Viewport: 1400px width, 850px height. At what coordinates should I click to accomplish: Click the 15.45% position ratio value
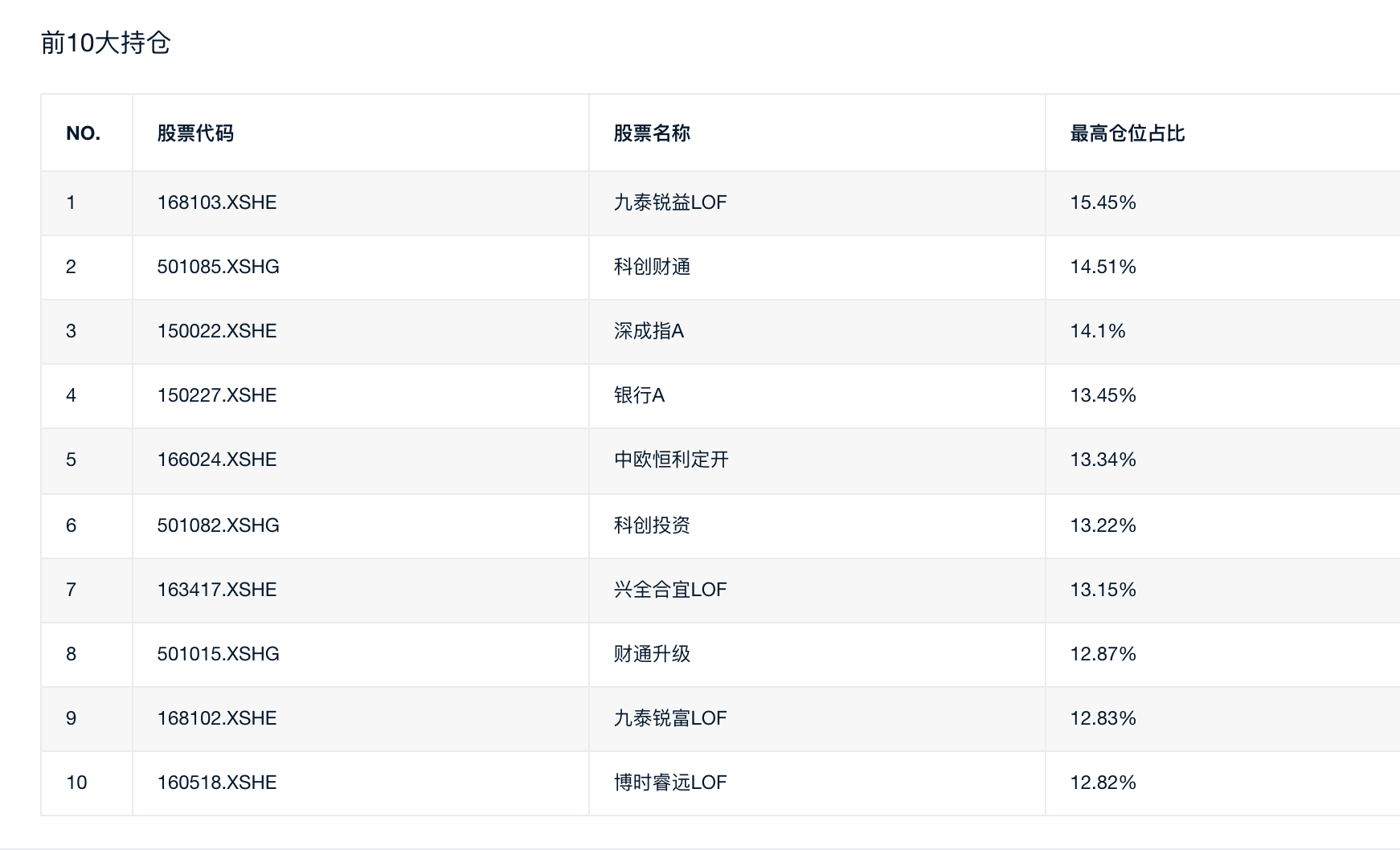click(1103, 202)
